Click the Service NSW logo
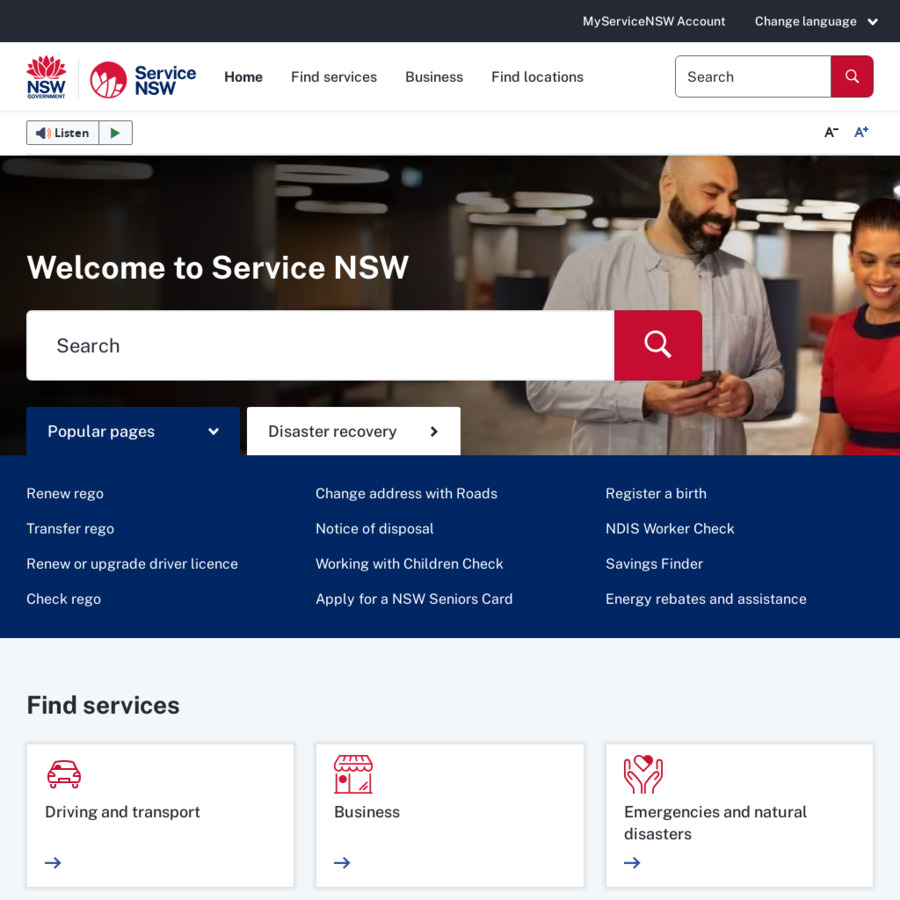Screen dimensions: 900x900 click(x=142, y=78)
